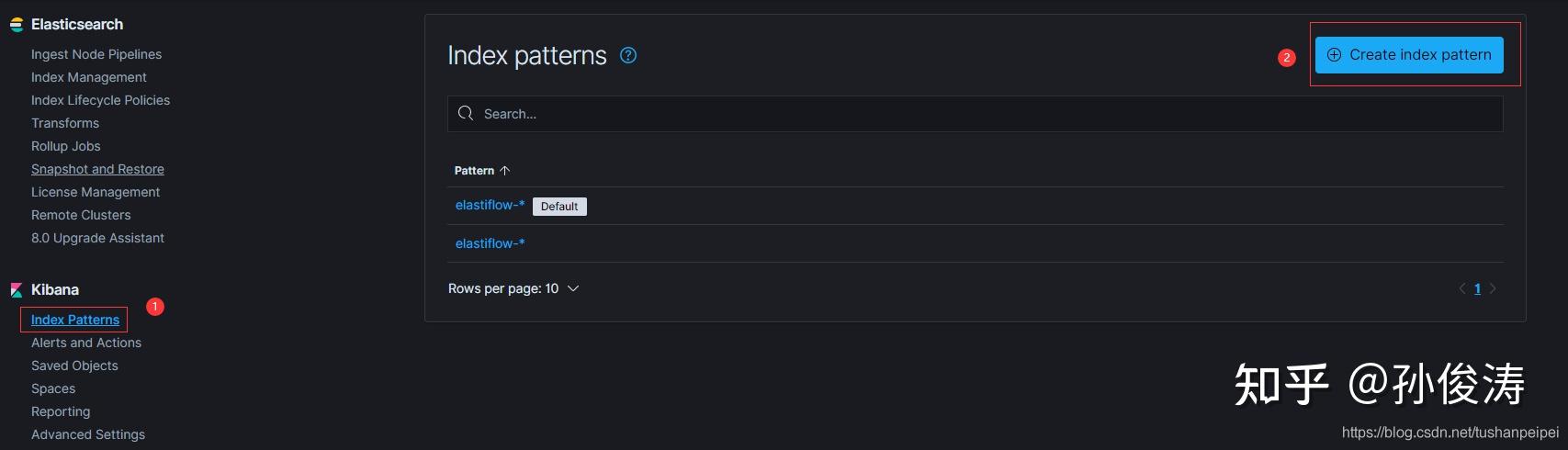Screen dimensions: 1568x450
Task: Go to Snapshot and Restore
Action: point(97,169)
